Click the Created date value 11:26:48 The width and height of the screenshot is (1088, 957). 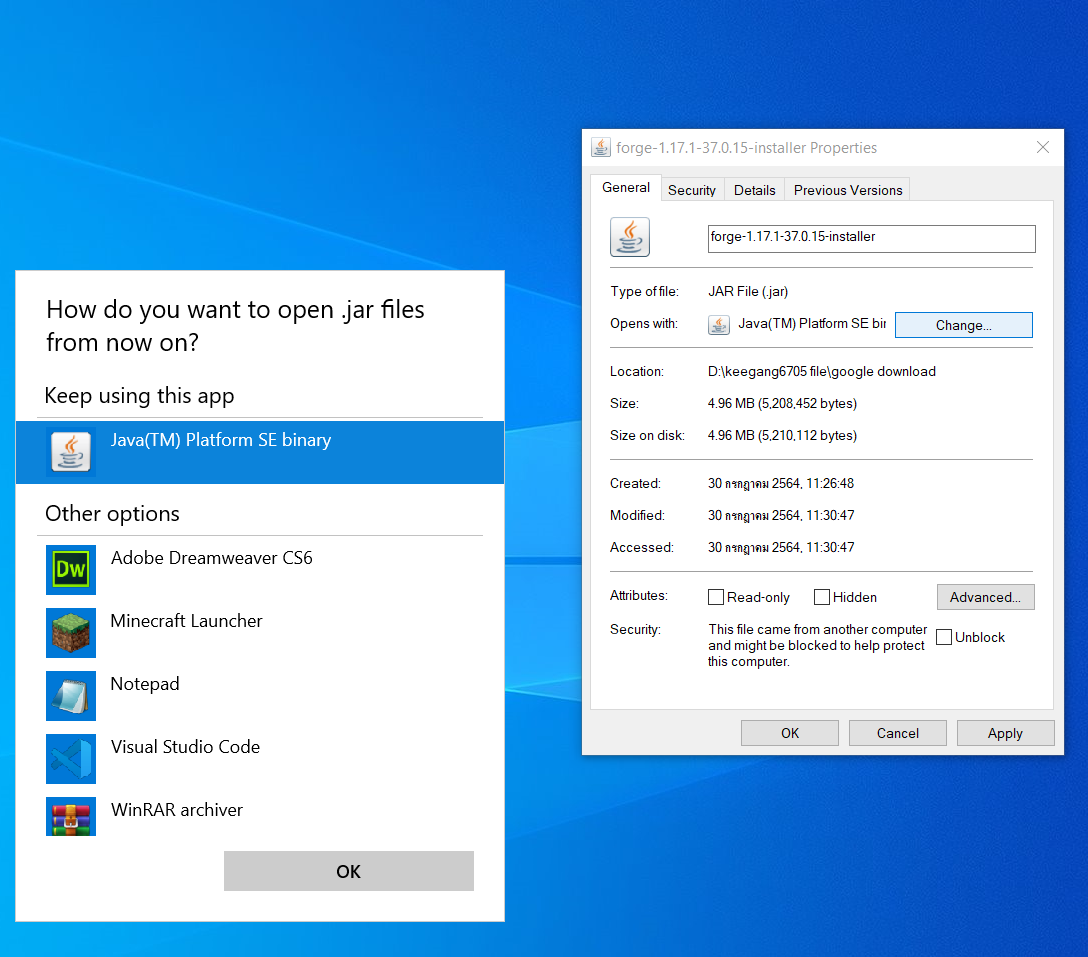[x=781, y=483]
